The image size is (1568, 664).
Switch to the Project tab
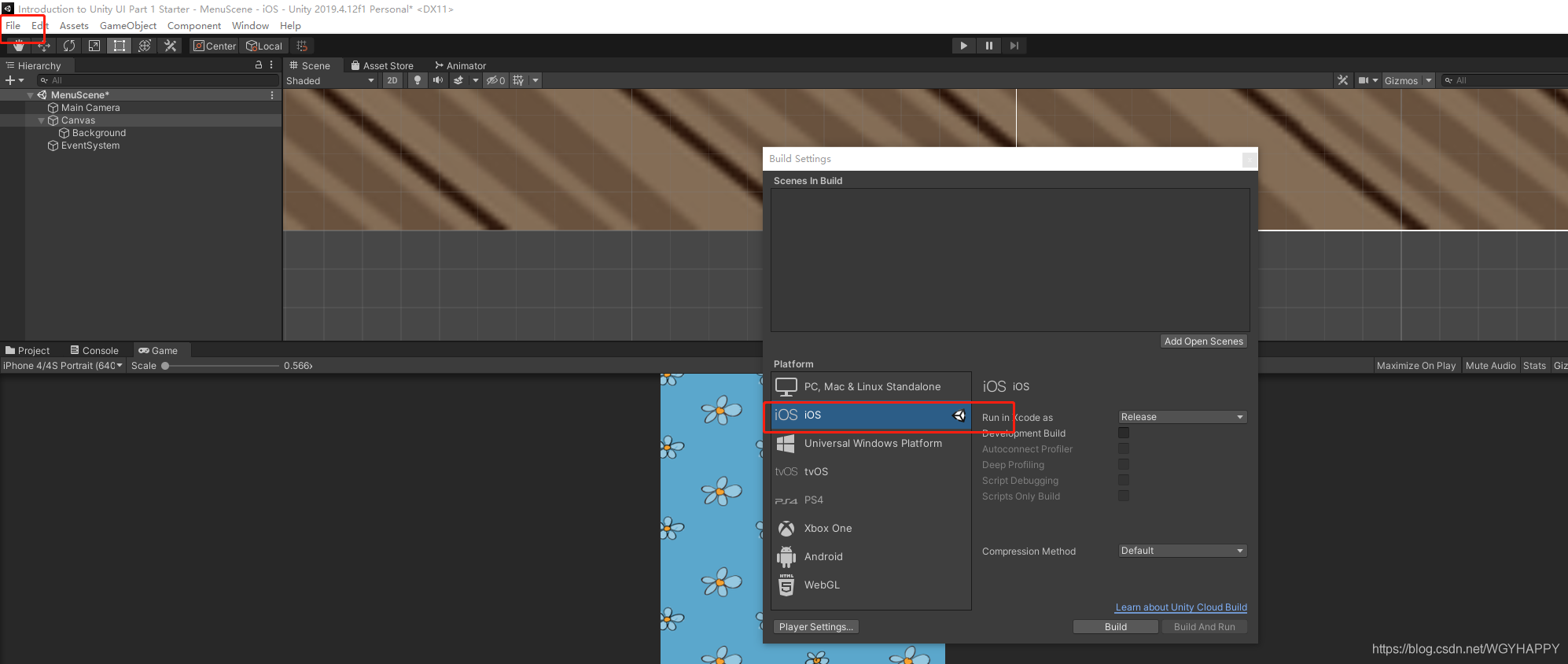(28, 351)
